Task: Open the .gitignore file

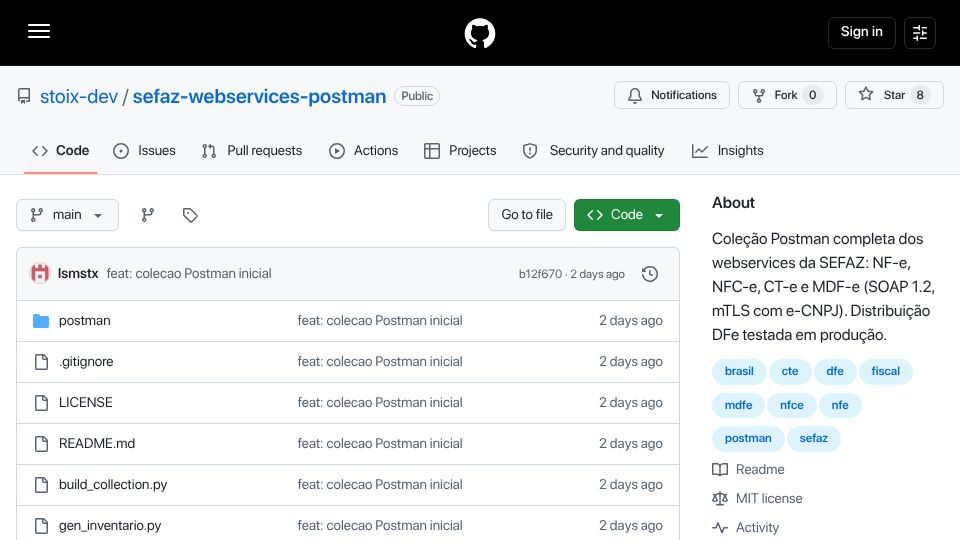Action: (x=86, y=362)
